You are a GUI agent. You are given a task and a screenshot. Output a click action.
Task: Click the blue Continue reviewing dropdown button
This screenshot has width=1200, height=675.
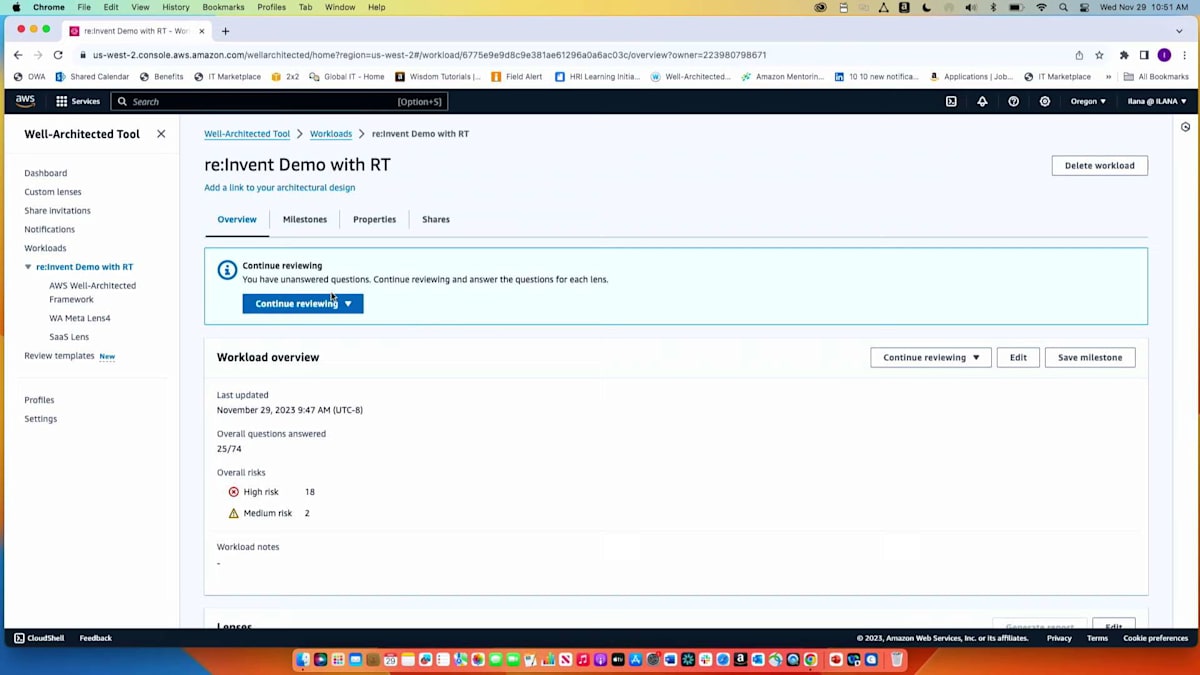click(x=303, y=303)
